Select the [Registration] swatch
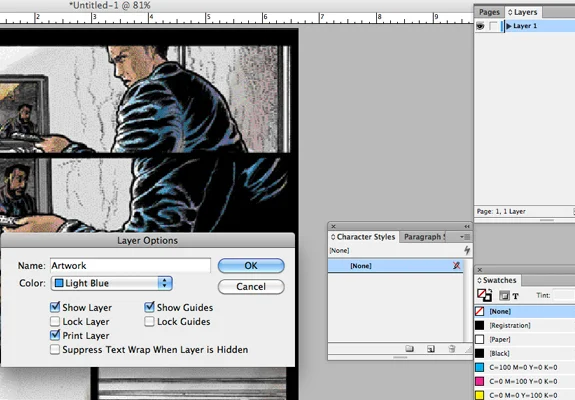This screenshot has width=575, height=400. coord(524,326)
